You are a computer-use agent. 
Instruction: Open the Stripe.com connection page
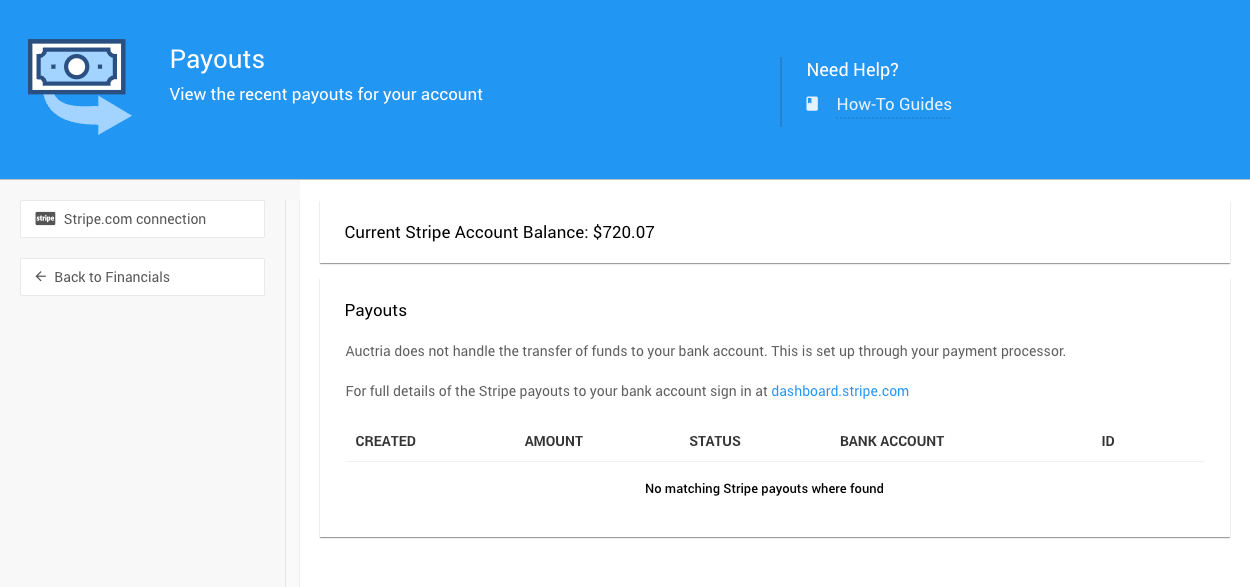pyautogui.click(x=142, y=219)
